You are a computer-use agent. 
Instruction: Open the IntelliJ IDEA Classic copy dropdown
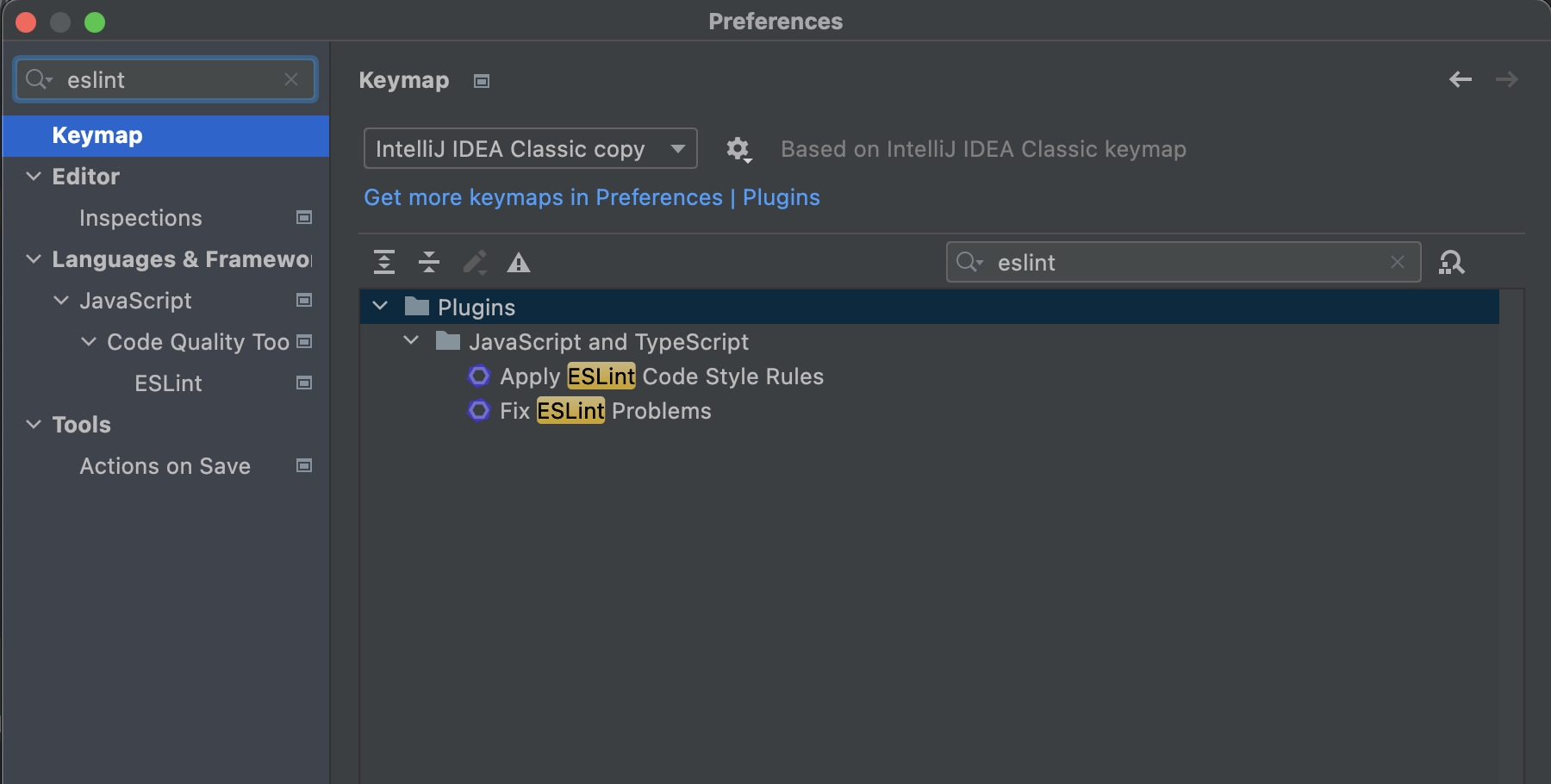530,149
